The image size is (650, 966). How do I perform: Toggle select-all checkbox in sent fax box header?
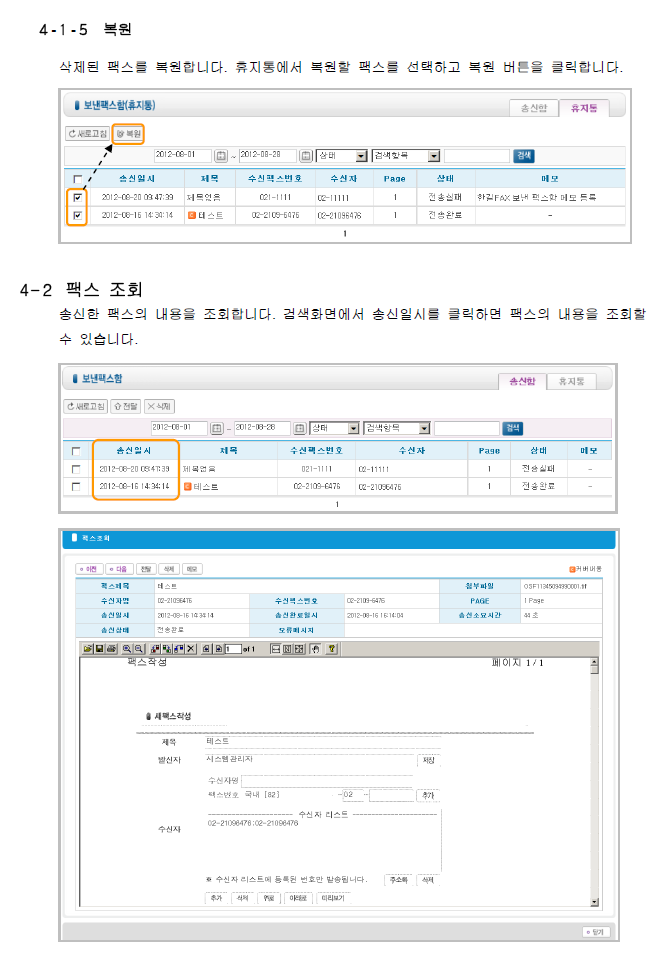point(76,451)
